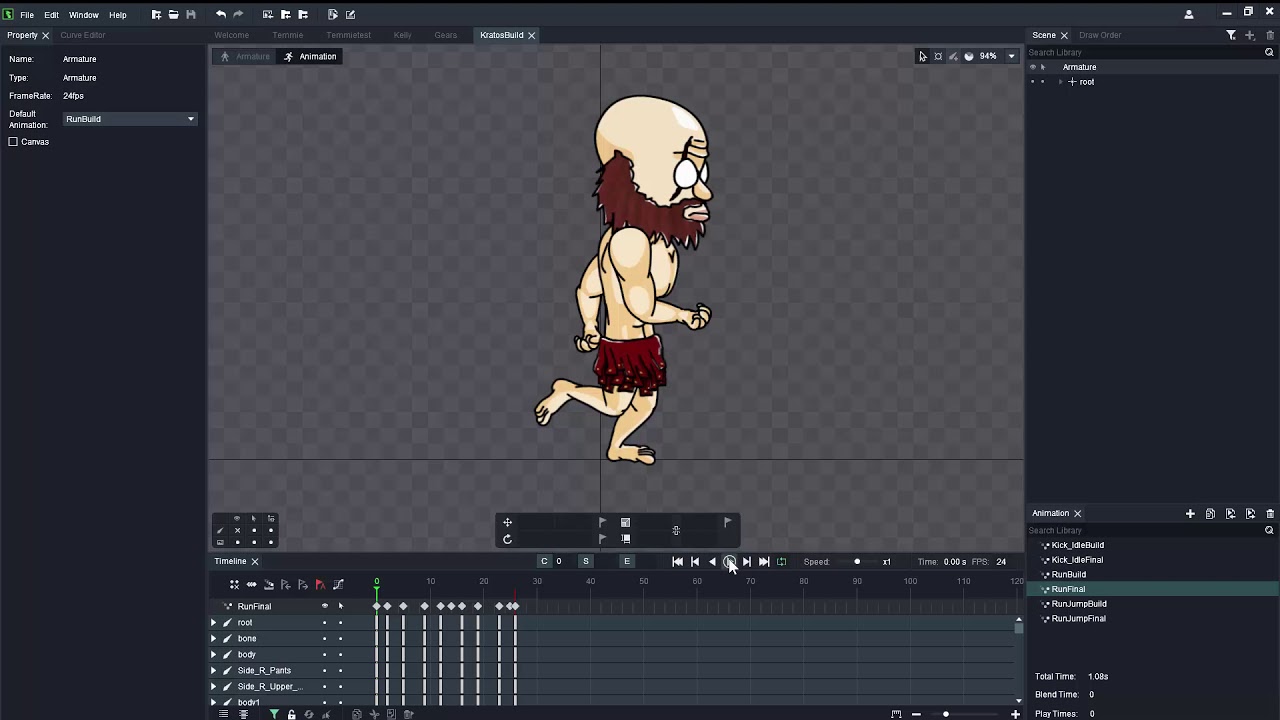This screenshot has height=720, width=1280.
Task: Click the curve editor icon in timeline toolbar
Action: 338,584
